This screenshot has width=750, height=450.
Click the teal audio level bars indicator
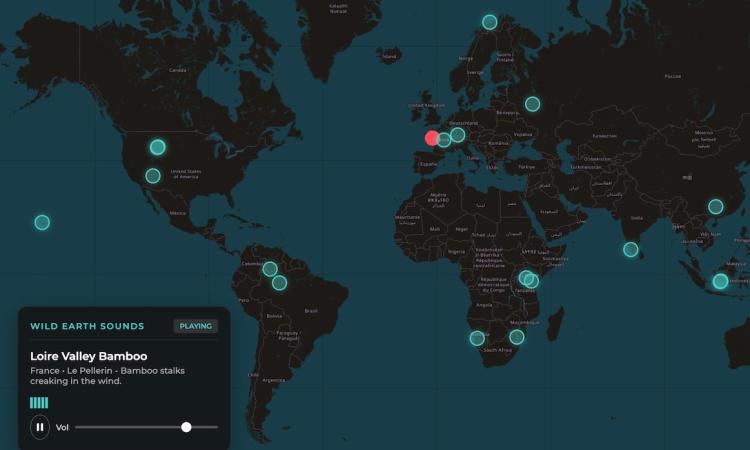tap(39, 402)
